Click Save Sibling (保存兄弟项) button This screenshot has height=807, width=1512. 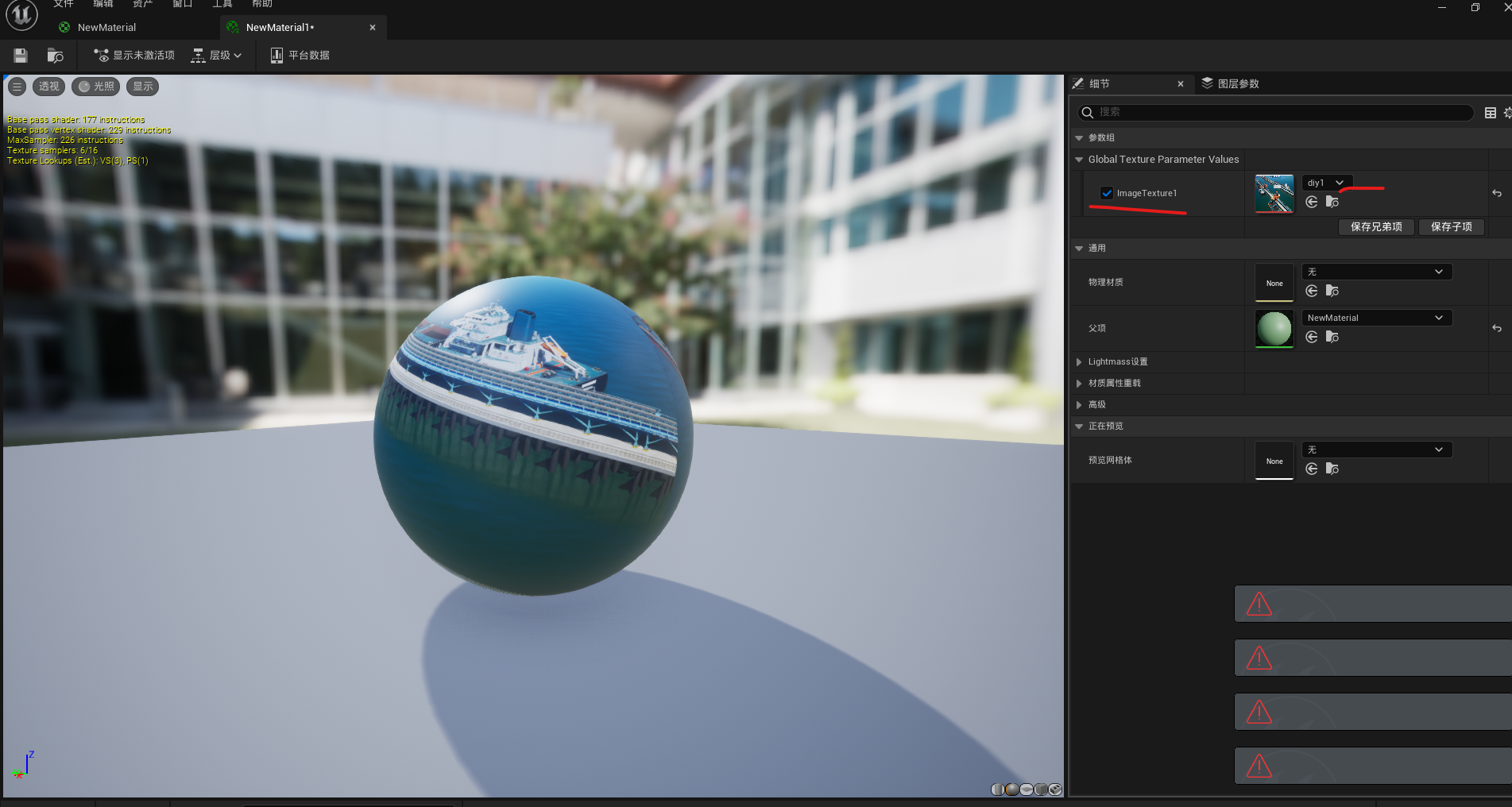(1376, 227)
